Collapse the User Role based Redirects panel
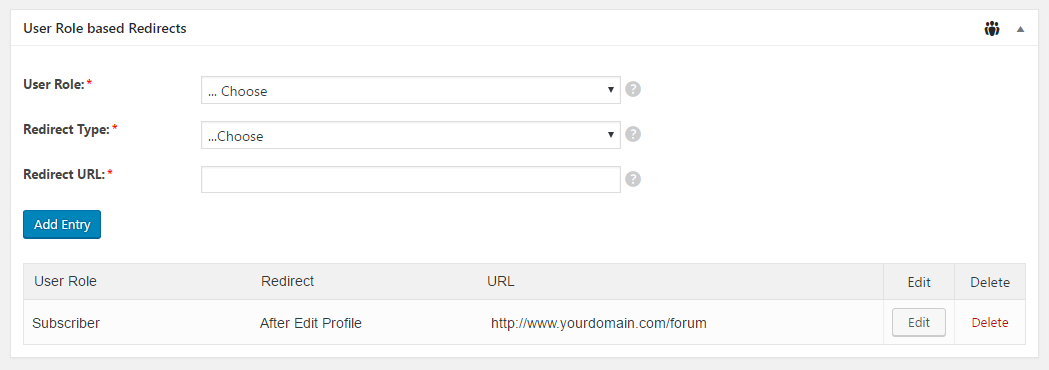This screenshot has height=370, width=1049. point(1020,29)
